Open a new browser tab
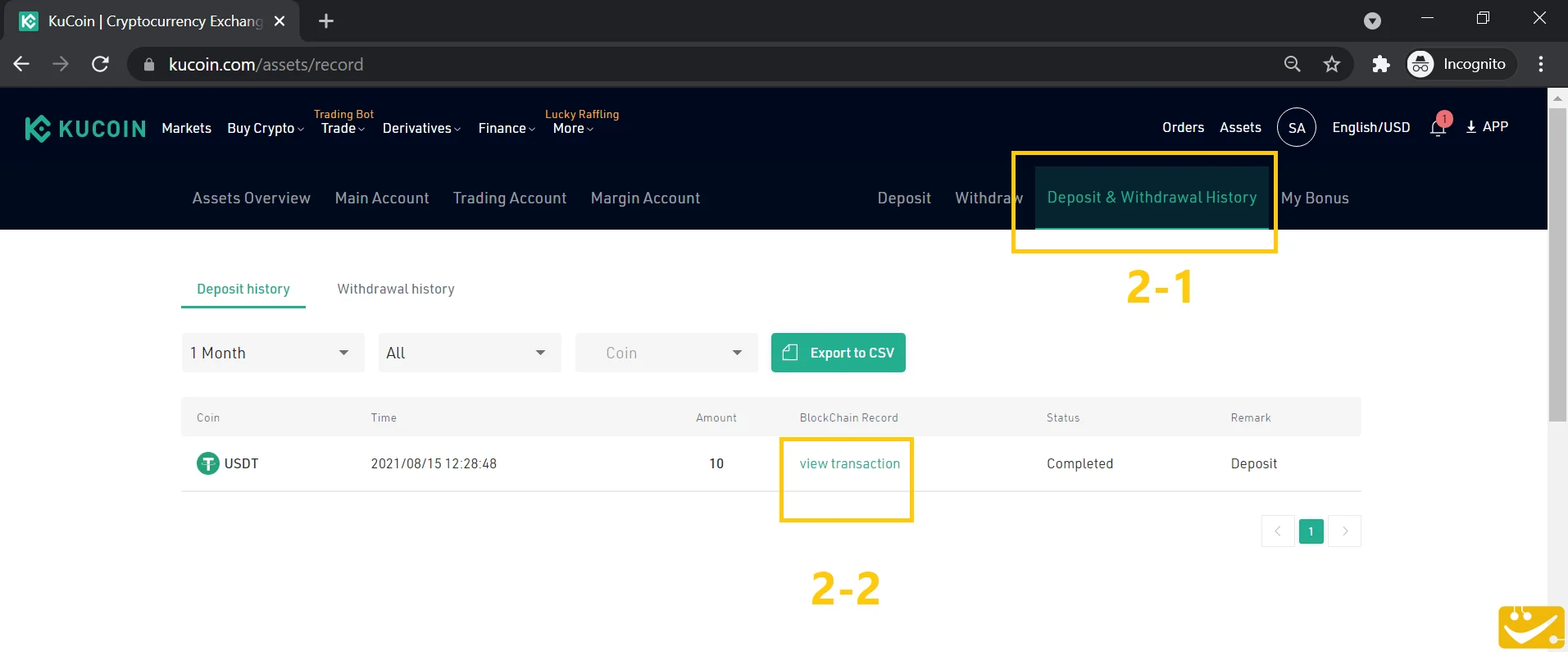 [326, 21]
